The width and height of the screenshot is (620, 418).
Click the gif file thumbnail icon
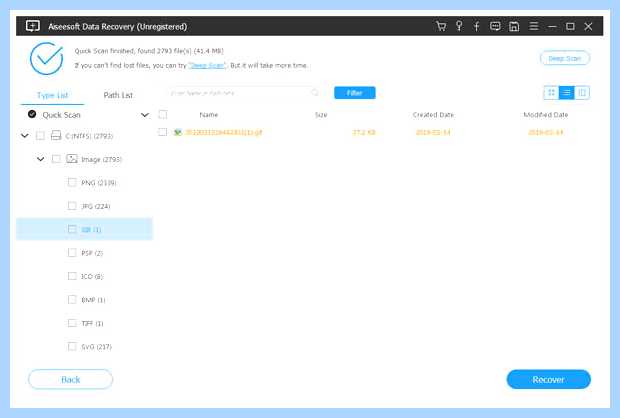pos(178,132)
